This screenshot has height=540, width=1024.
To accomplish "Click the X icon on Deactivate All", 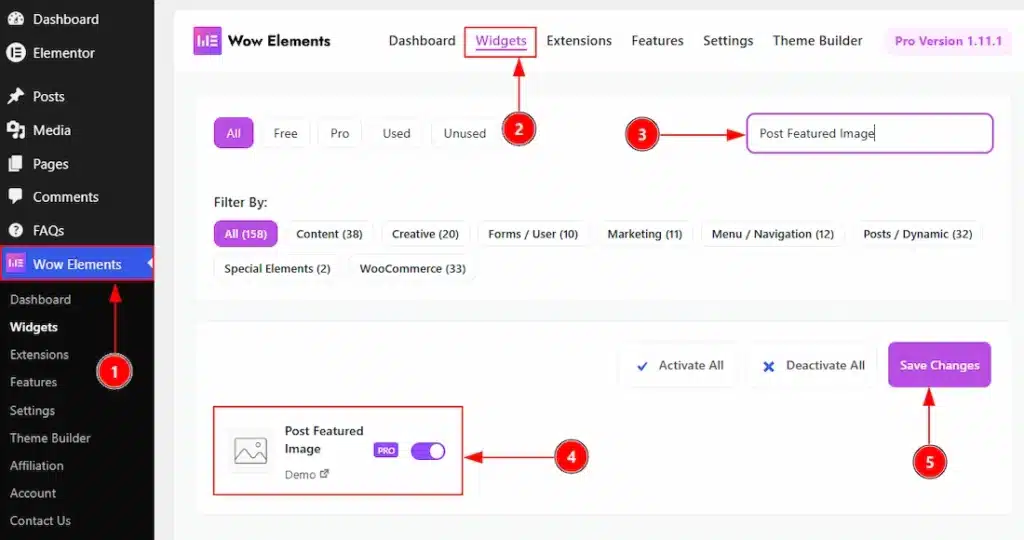I will coord(769,366).
